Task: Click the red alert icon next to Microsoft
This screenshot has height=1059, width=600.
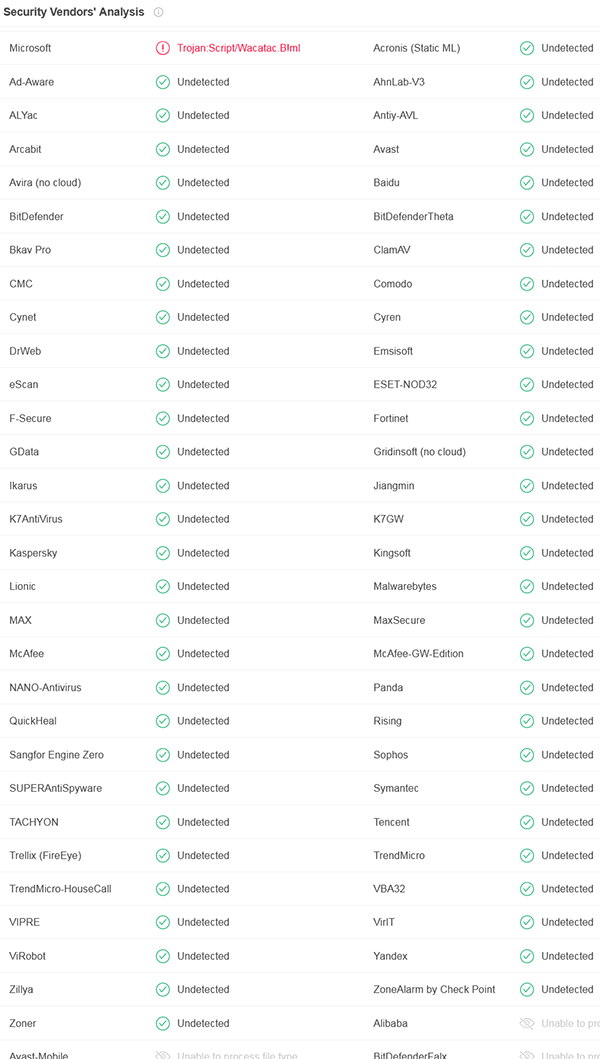Action: [163, 48]
